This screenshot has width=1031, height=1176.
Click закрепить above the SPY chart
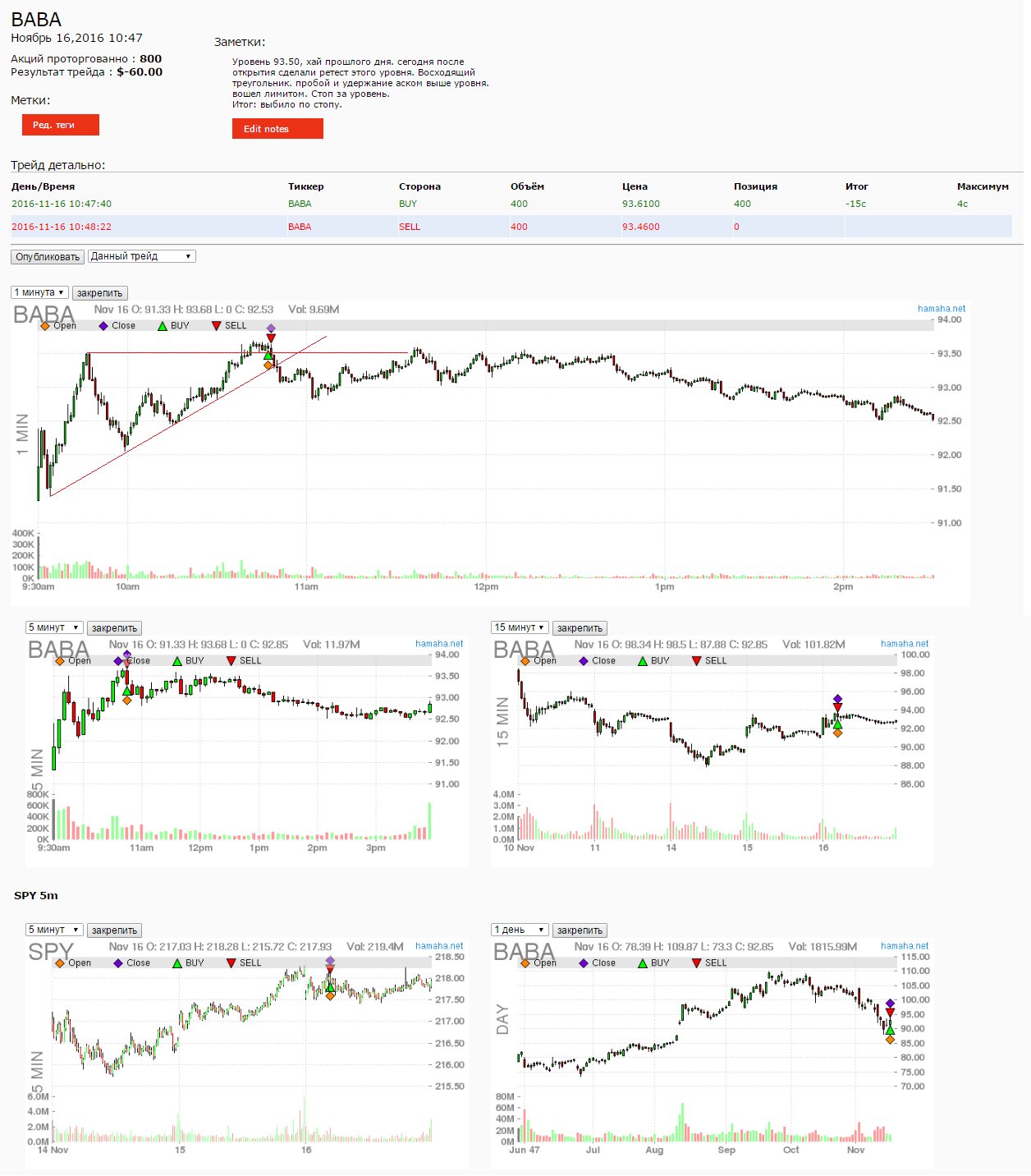pyautogui.click(x=115, y=930)
